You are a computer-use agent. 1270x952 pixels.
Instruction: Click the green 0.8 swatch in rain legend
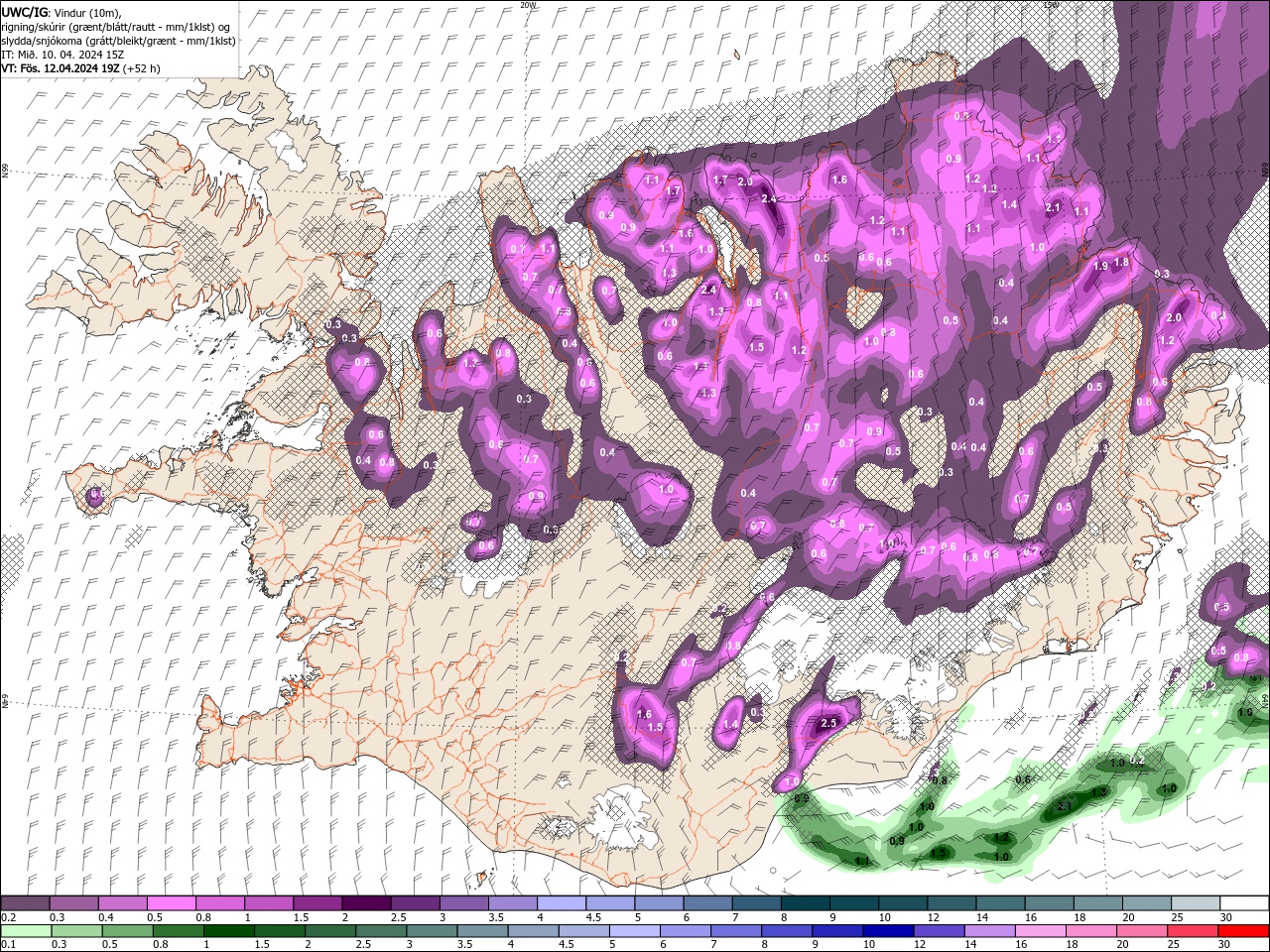click(x=178, y=931)
